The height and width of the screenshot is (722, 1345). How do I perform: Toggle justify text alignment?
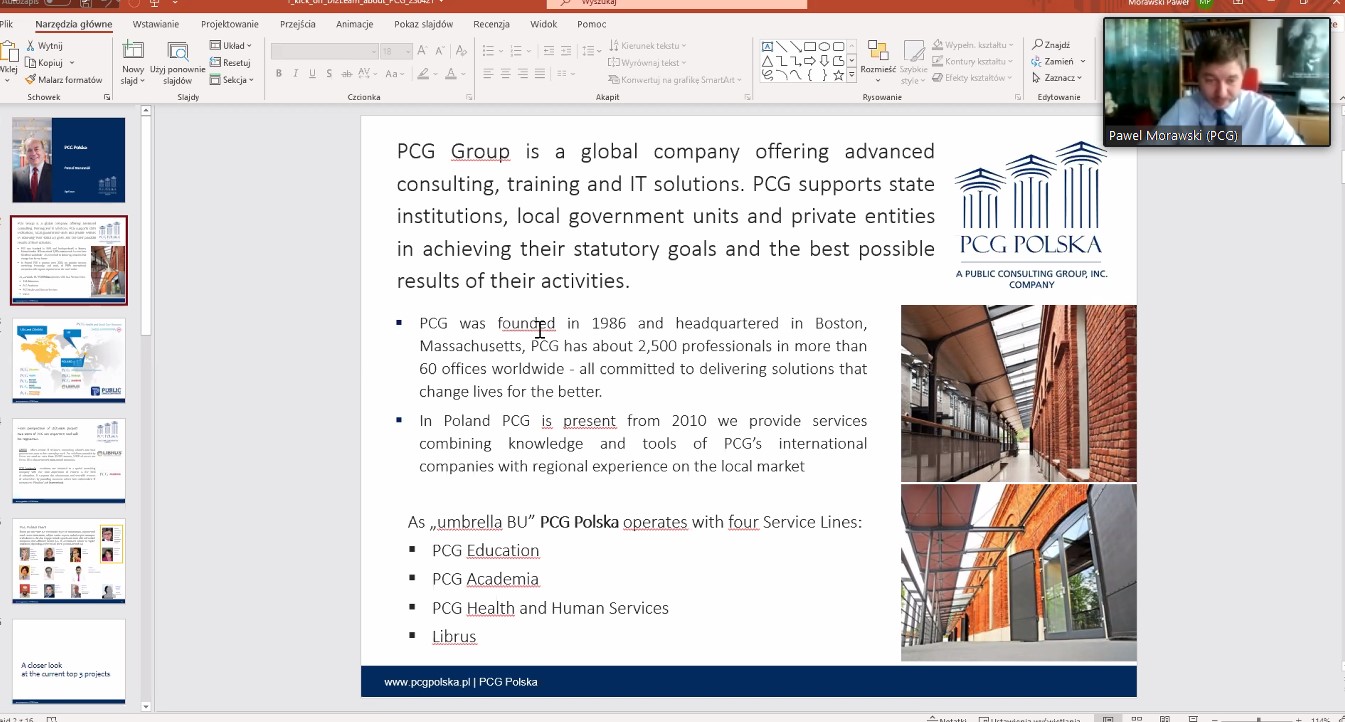coord(540,74)
